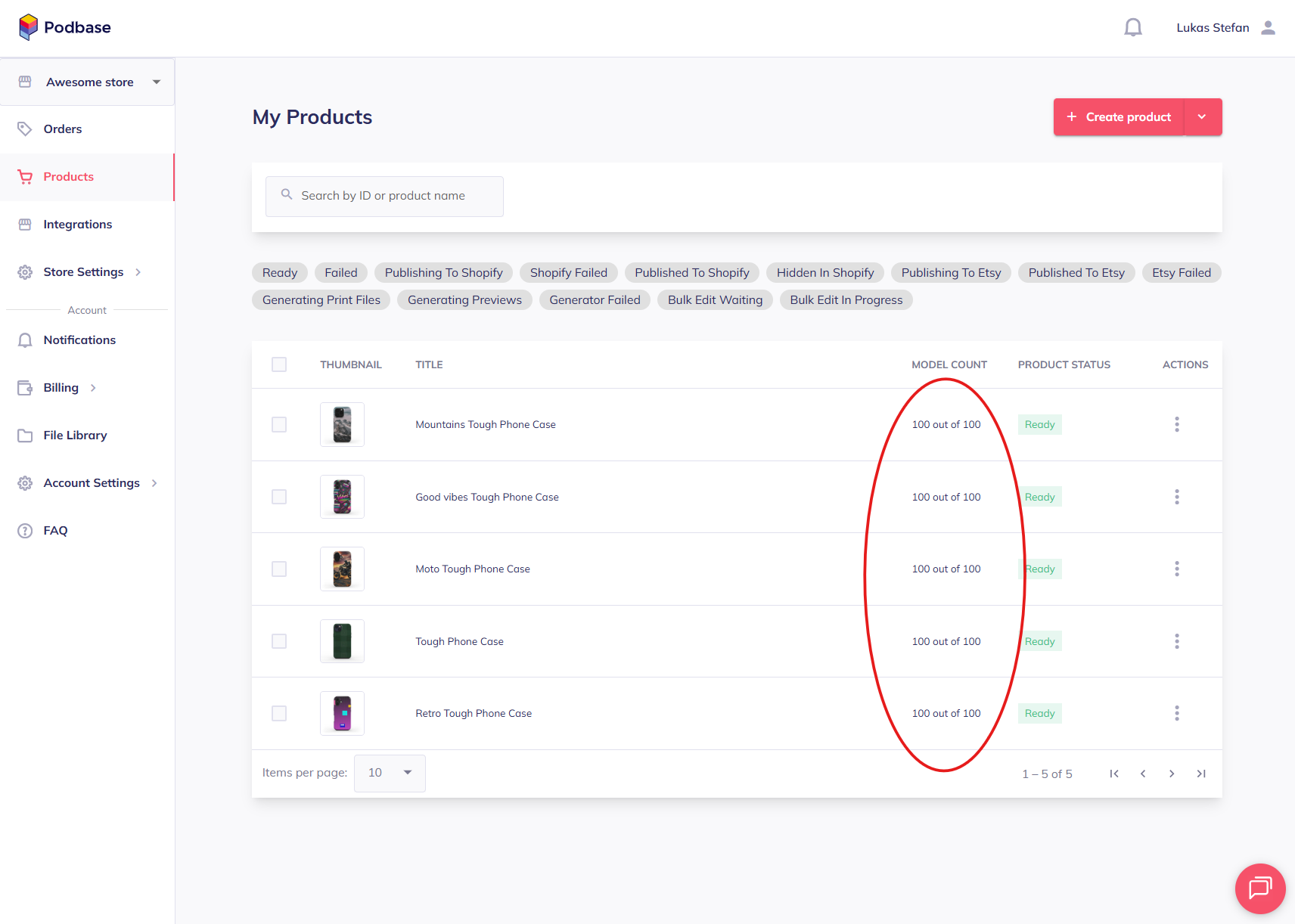Screen dimensions: 1295x924
Task: Jump to last page in pagination
Action: coord(1200,774)
